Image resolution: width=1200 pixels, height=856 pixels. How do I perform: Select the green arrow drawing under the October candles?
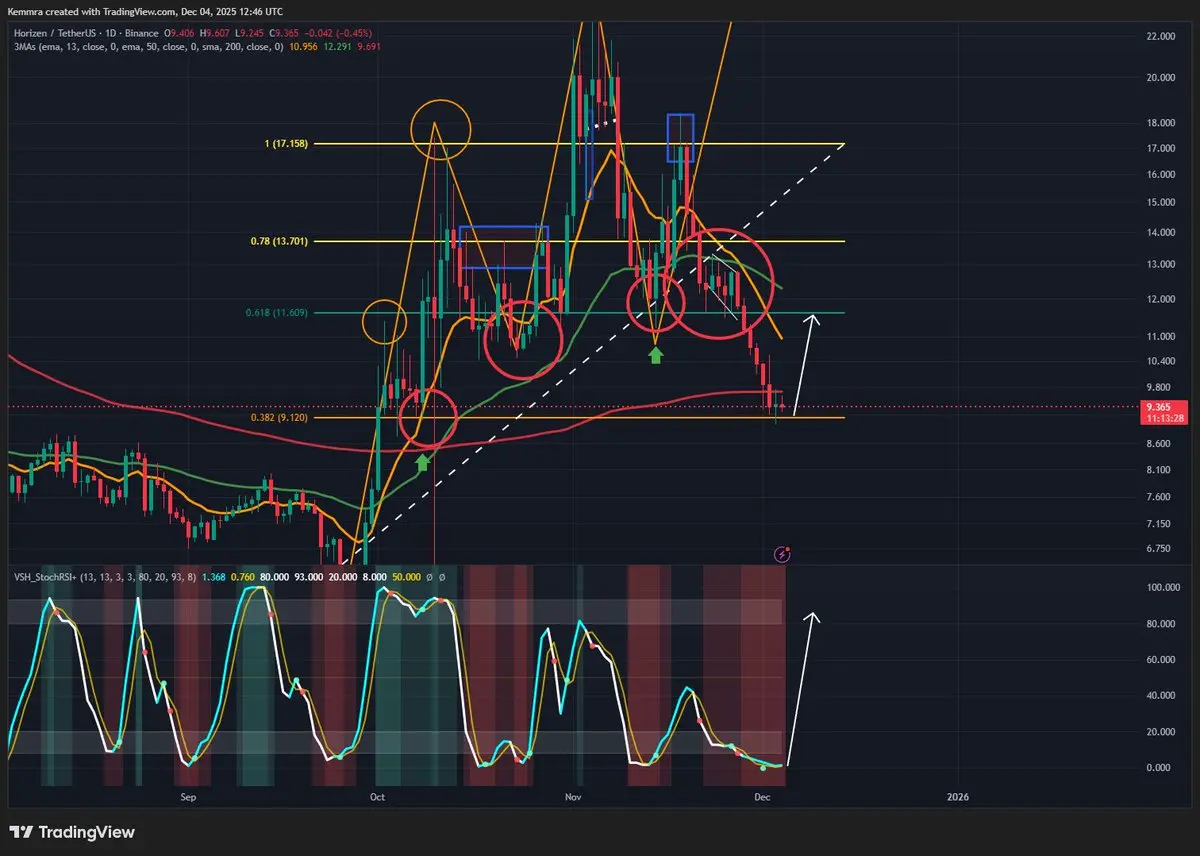click(x=422, y=461)
